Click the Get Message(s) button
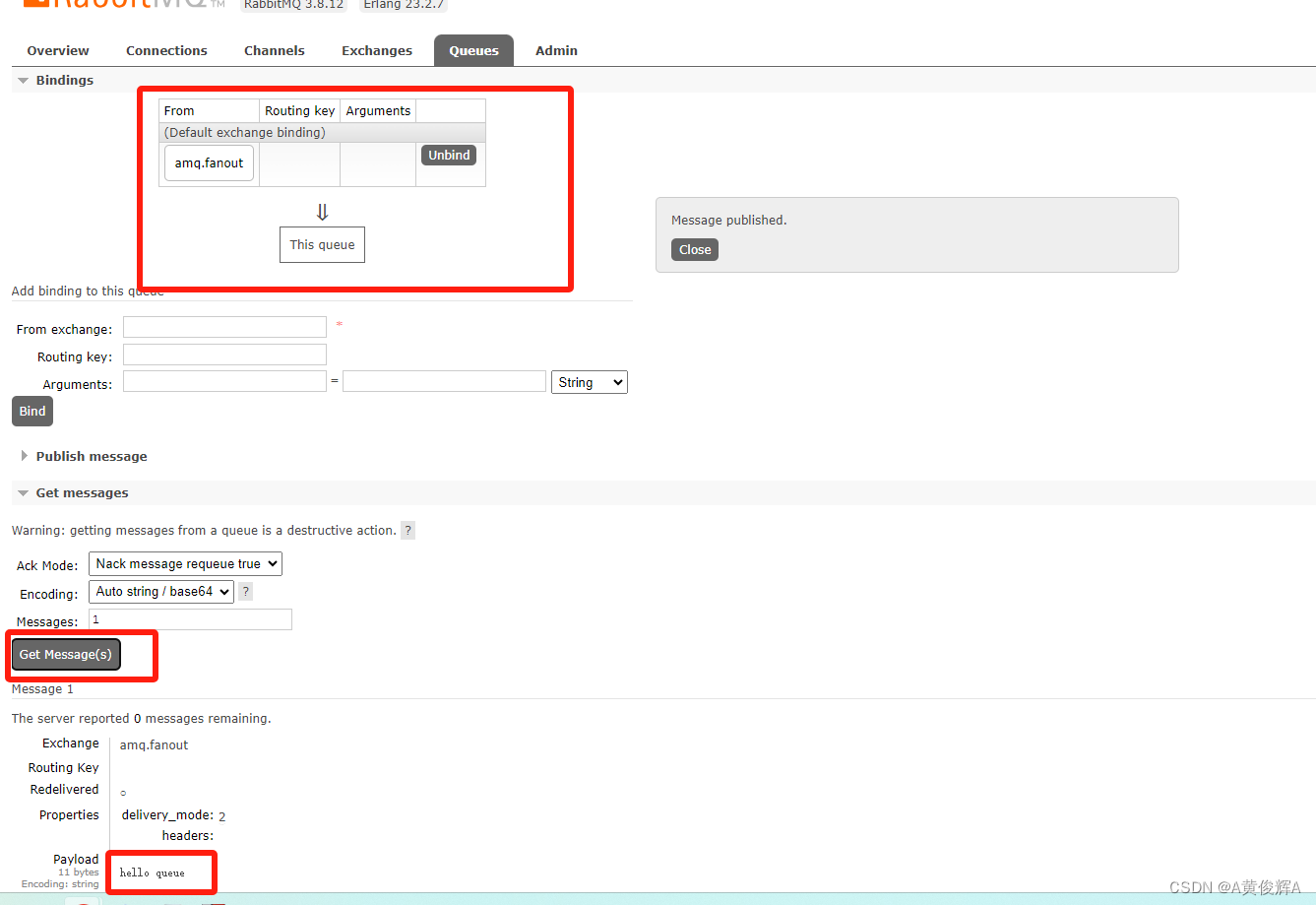The image size is (1316, 905). point(66,654)
